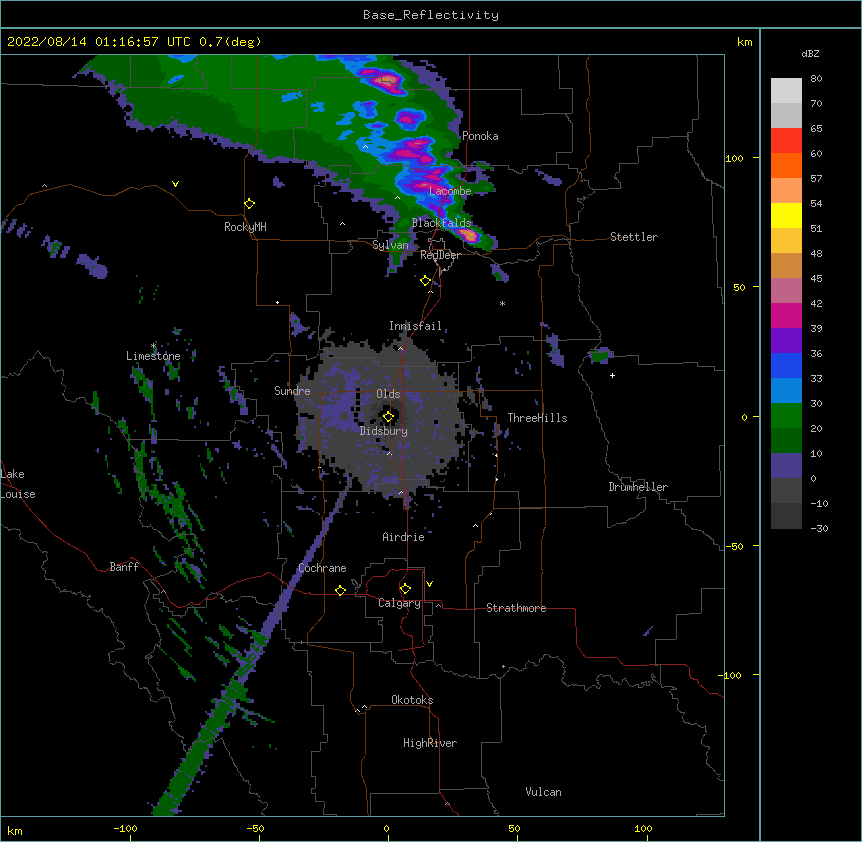Click the Strathmore label

(x=516, y=608)
